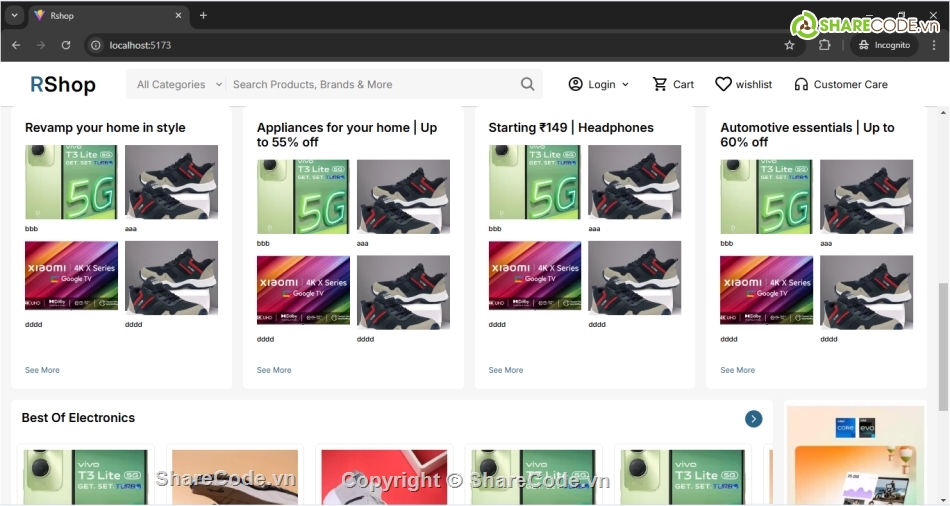Screen dimensions: 950x506
Task: Click See More under Revamp your home
Action: tap(42, 370)
